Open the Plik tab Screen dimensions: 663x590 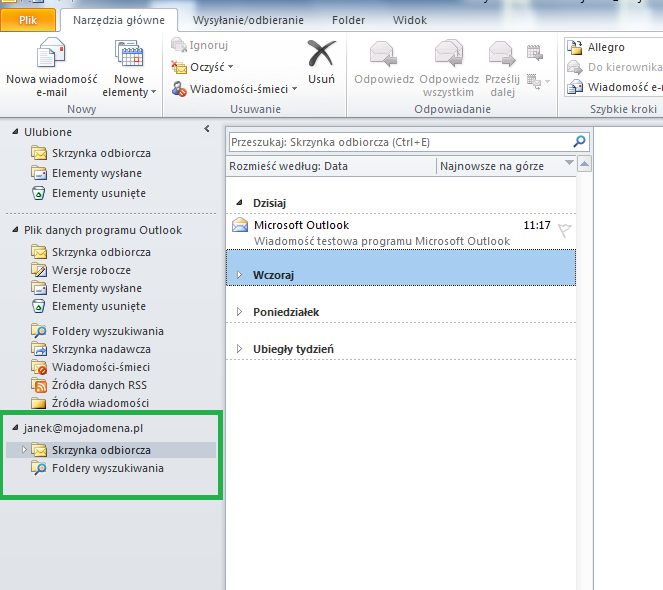[x=28, y=20]
